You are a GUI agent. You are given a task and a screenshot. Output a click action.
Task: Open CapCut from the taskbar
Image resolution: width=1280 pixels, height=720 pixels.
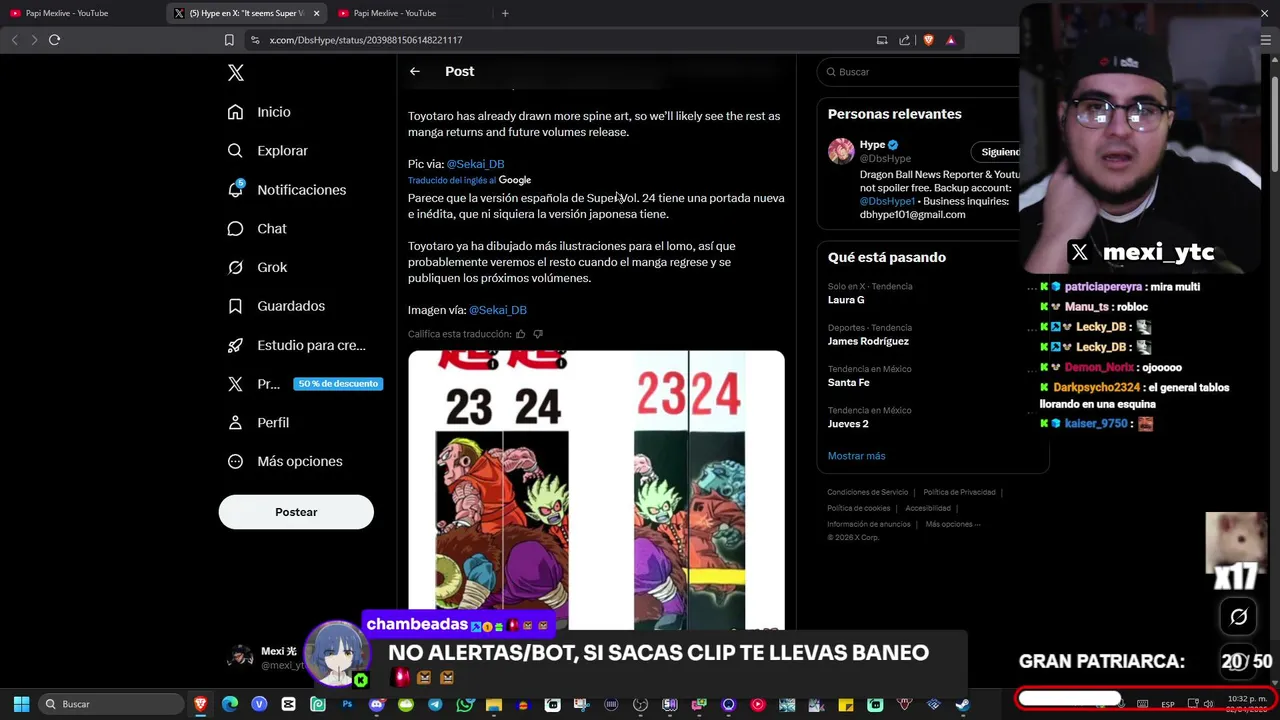(x=289, y=704)
